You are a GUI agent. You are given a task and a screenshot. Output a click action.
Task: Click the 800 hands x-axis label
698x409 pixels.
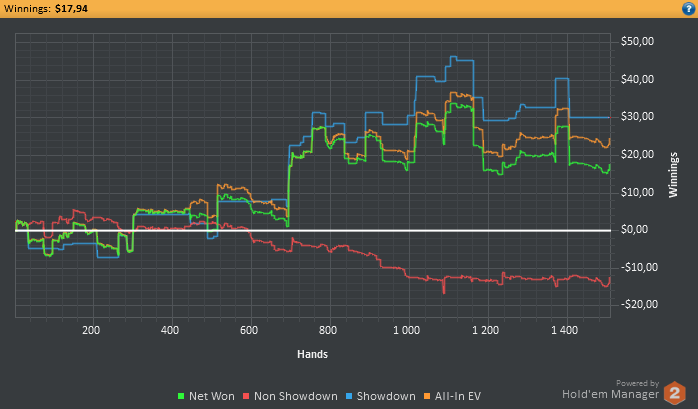pyautogui.click(x=328, y=330)
